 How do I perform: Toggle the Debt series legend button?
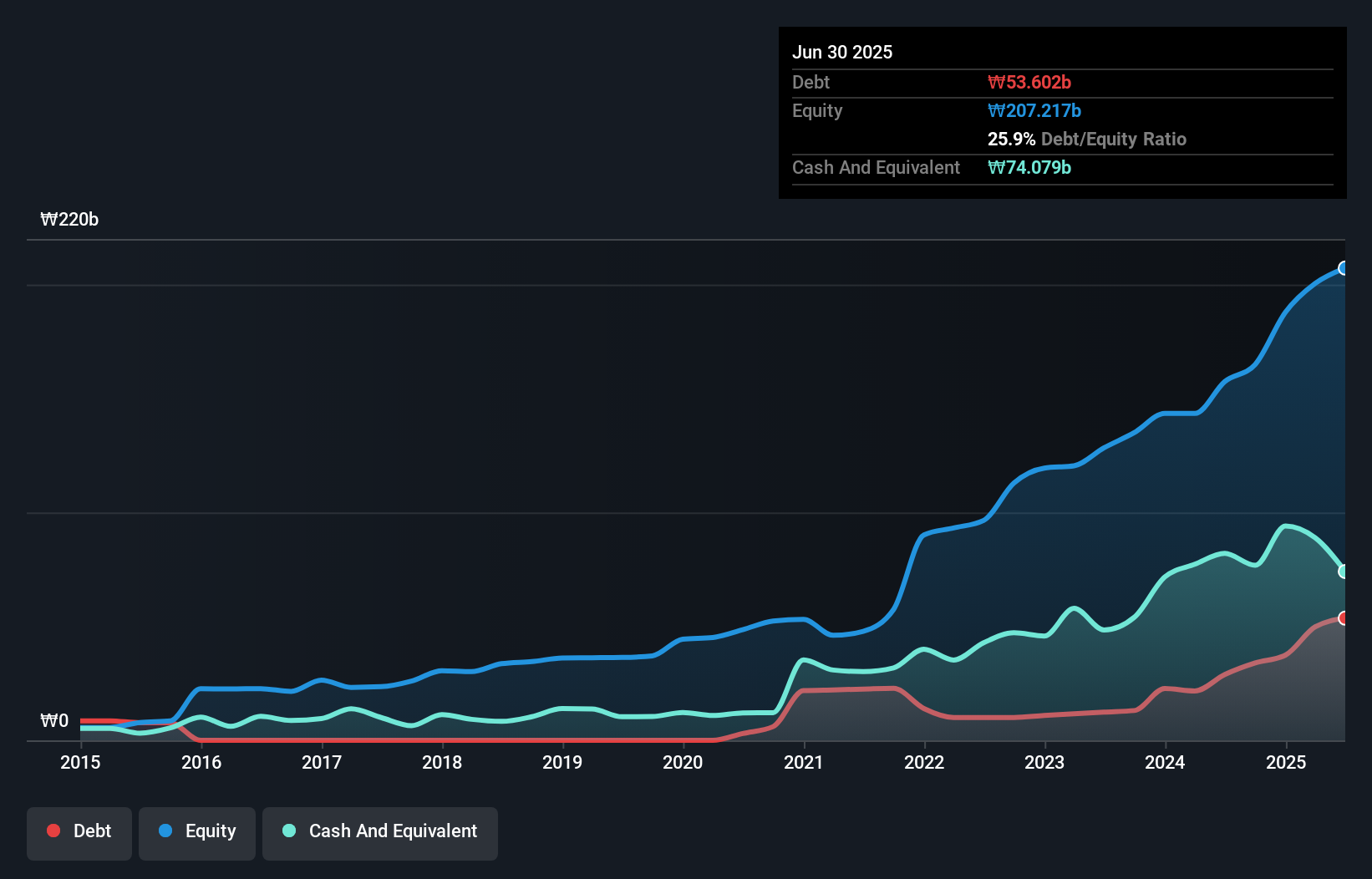79,832
